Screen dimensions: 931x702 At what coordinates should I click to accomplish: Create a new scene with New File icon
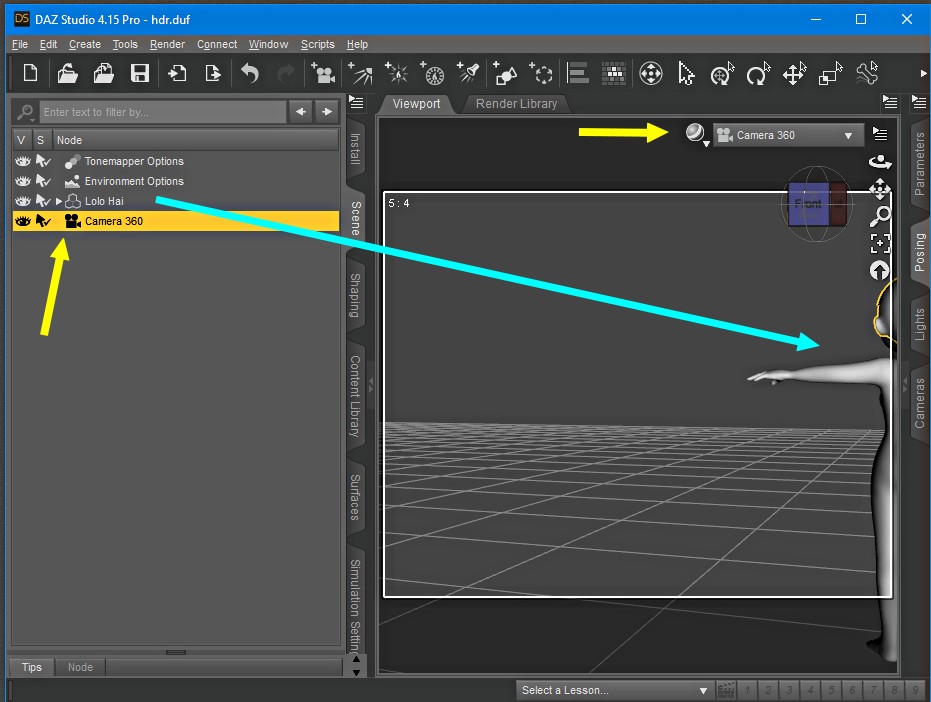pyautogui.click(x=30, y=74)
